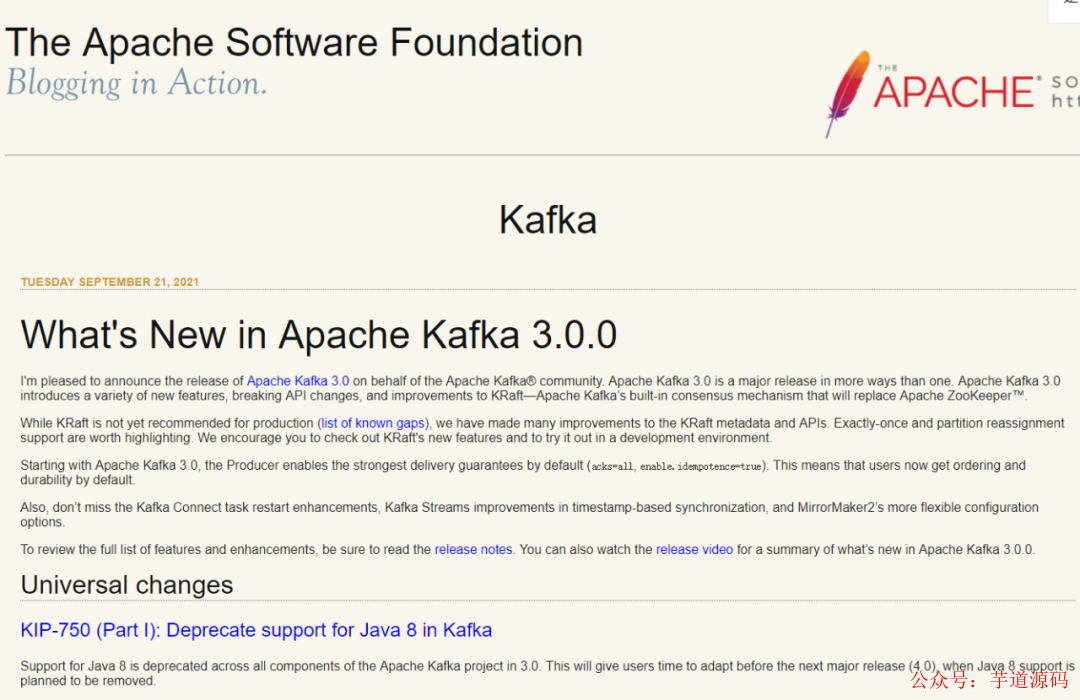
Task: Open KIP-750 Deprecate Java 8 support heading link
Action: (256, 630)
